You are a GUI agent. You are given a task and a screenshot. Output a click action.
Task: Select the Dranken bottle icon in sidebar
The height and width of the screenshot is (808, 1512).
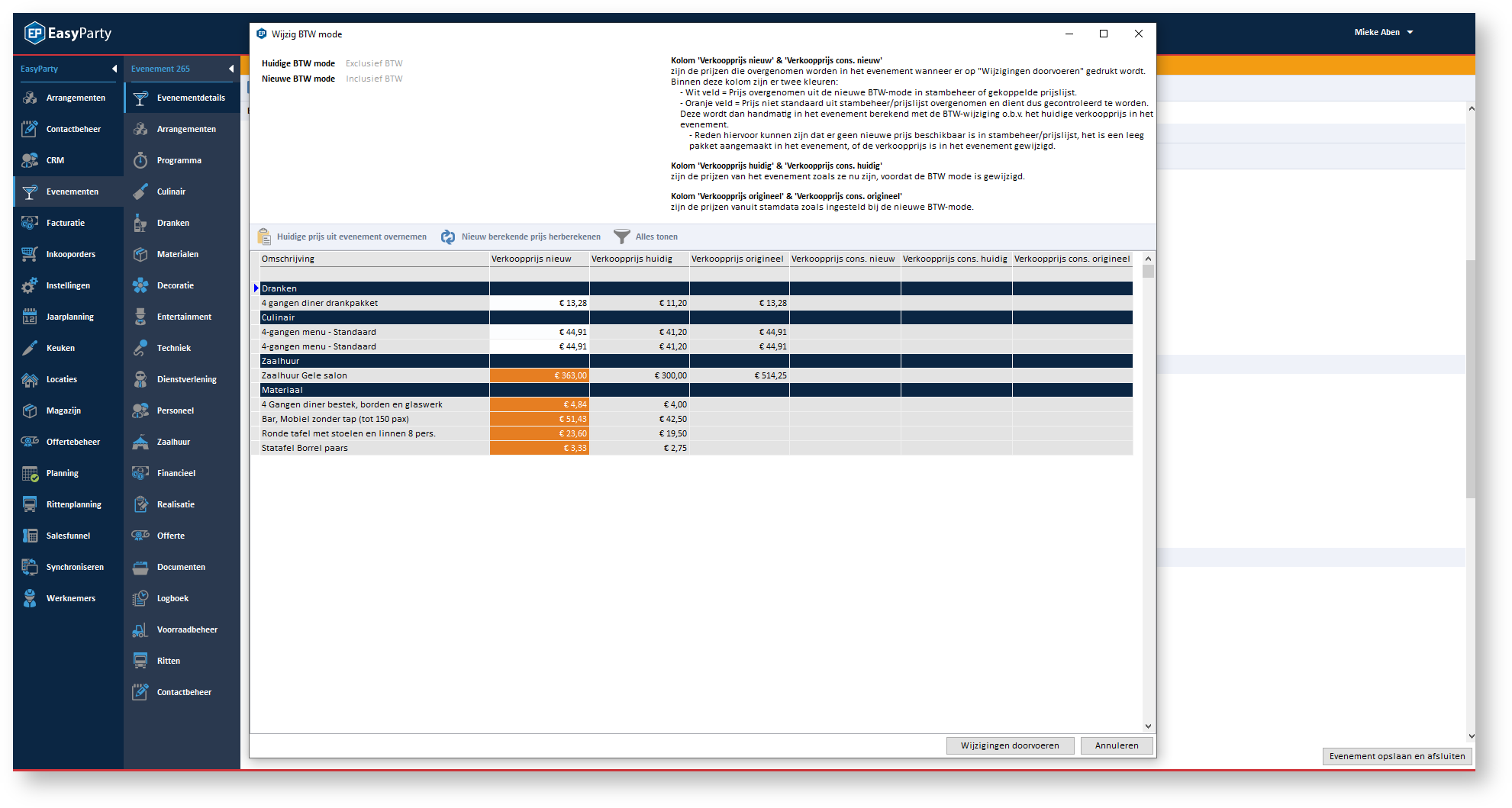pyautogui.click(x=140, y=223)
